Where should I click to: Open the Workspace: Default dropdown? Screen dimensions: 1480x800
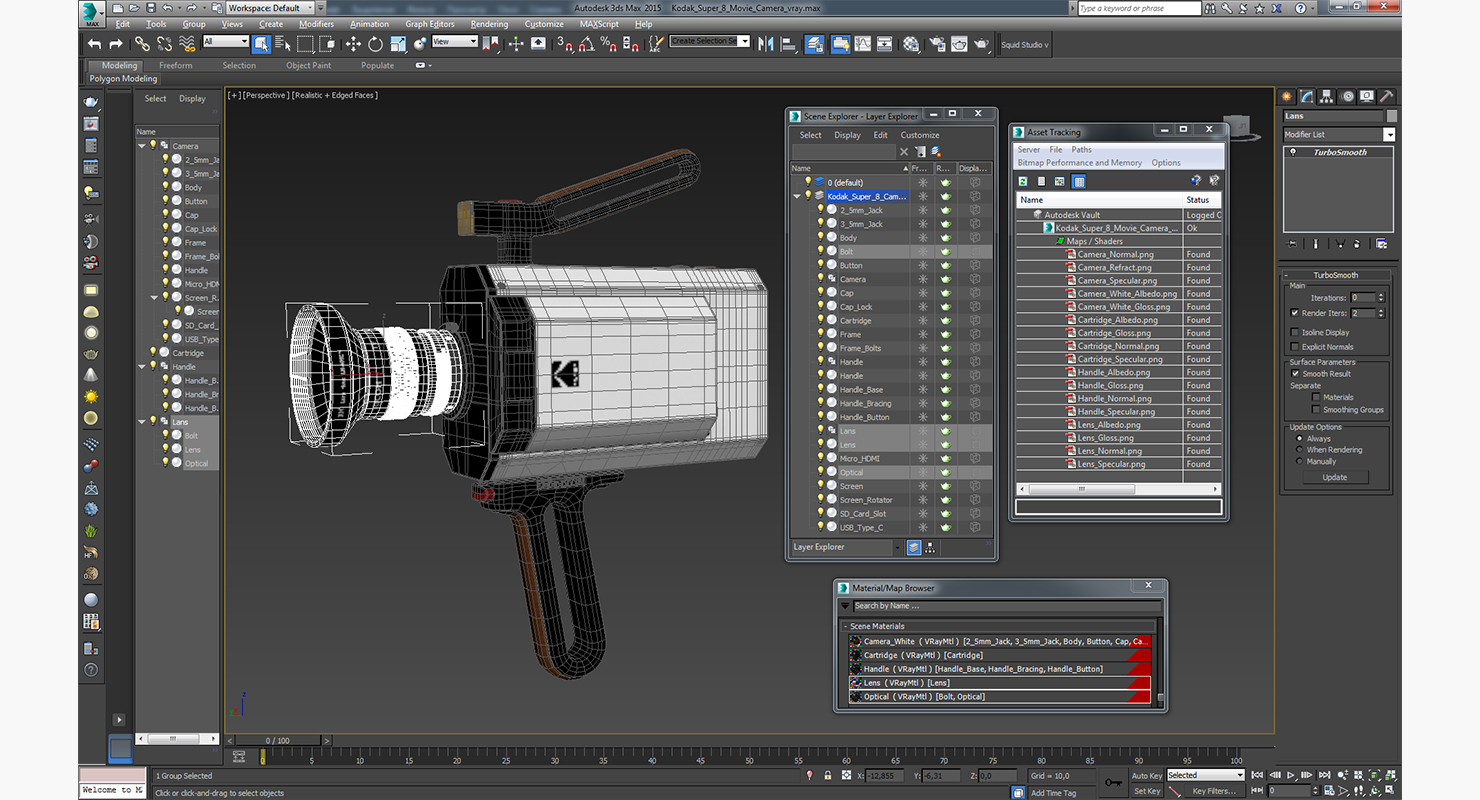tap(270, 8)
